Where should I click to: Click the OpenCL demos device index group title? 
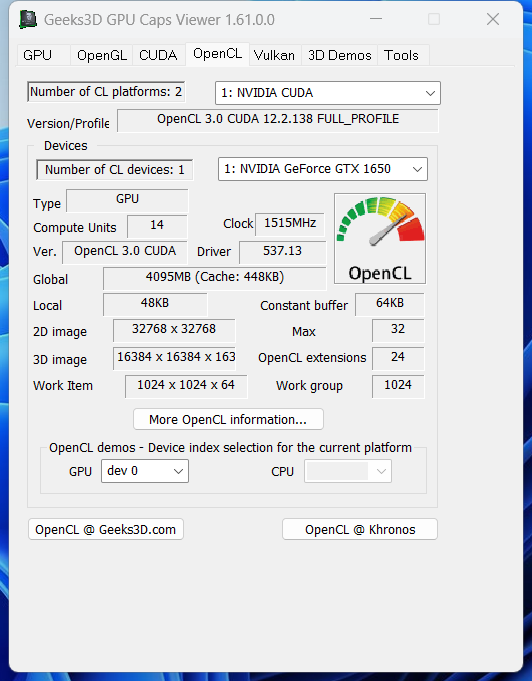click(230, 448)
